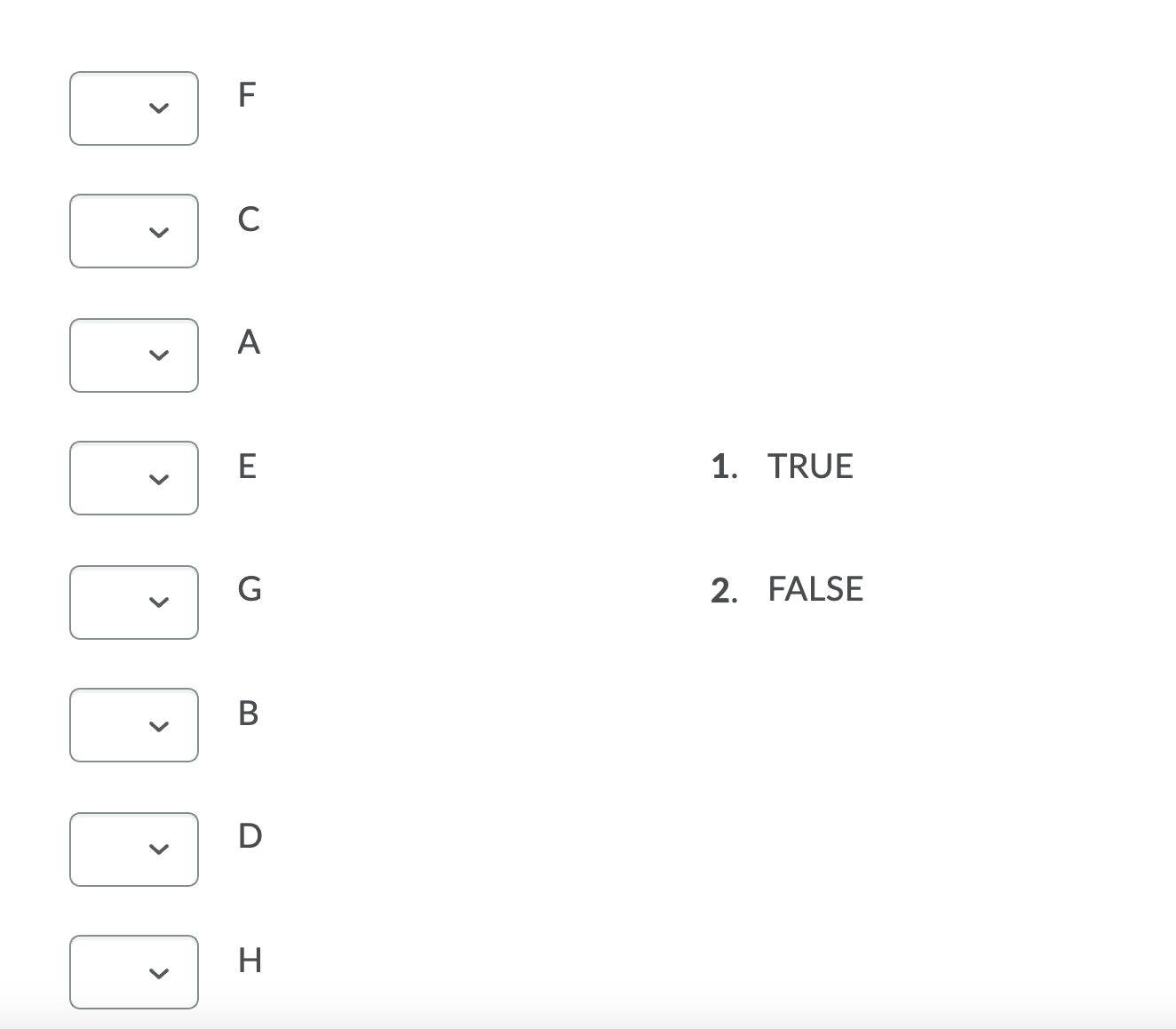Click the chevron icon in the A dropdown

(x=159, y=355)
